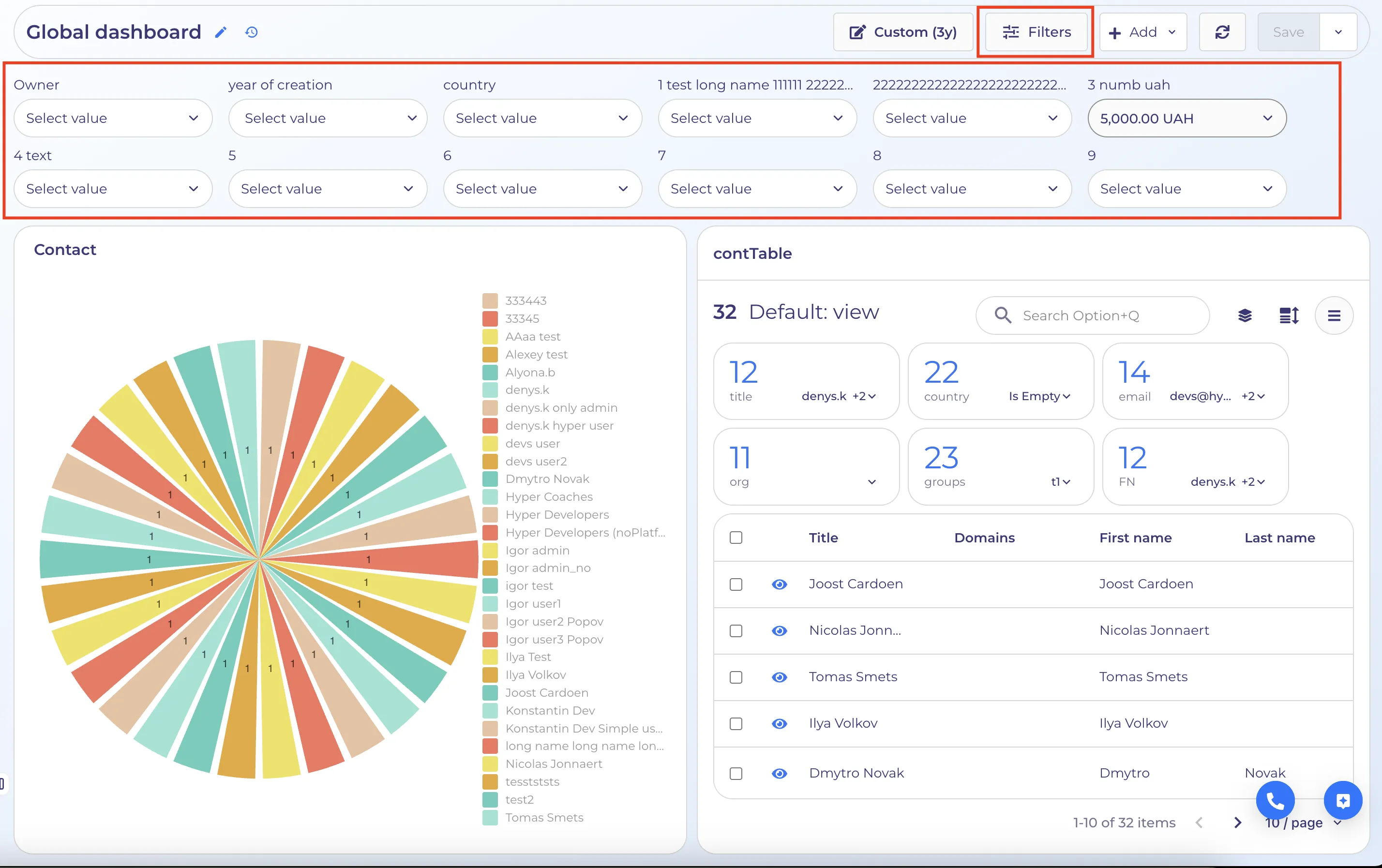Open the year of creation dropdown
The width and height of the screenshot is (1382, 868).
[x=327, y=118]
